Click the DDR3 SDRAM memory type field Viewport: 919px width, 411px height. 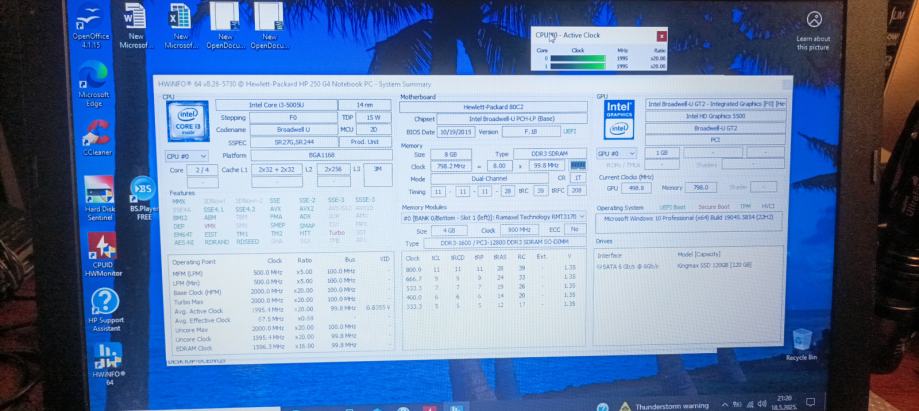[550, 154]
